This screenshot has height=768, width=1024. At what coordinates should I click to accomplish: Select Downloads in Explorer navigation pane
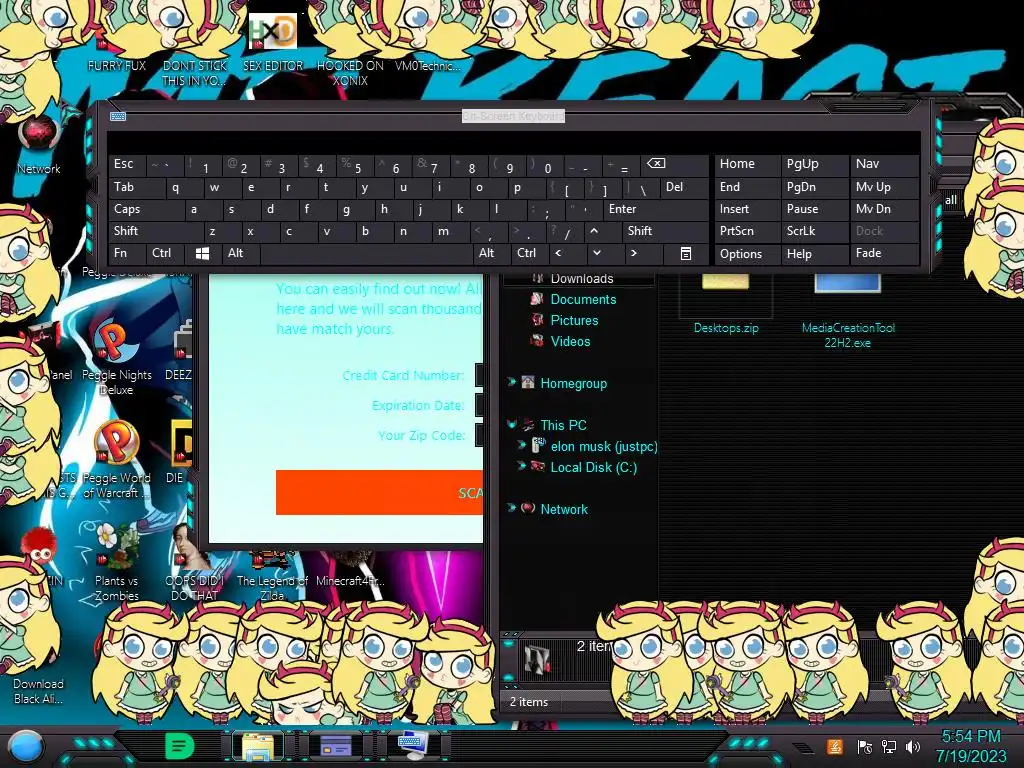581,279
